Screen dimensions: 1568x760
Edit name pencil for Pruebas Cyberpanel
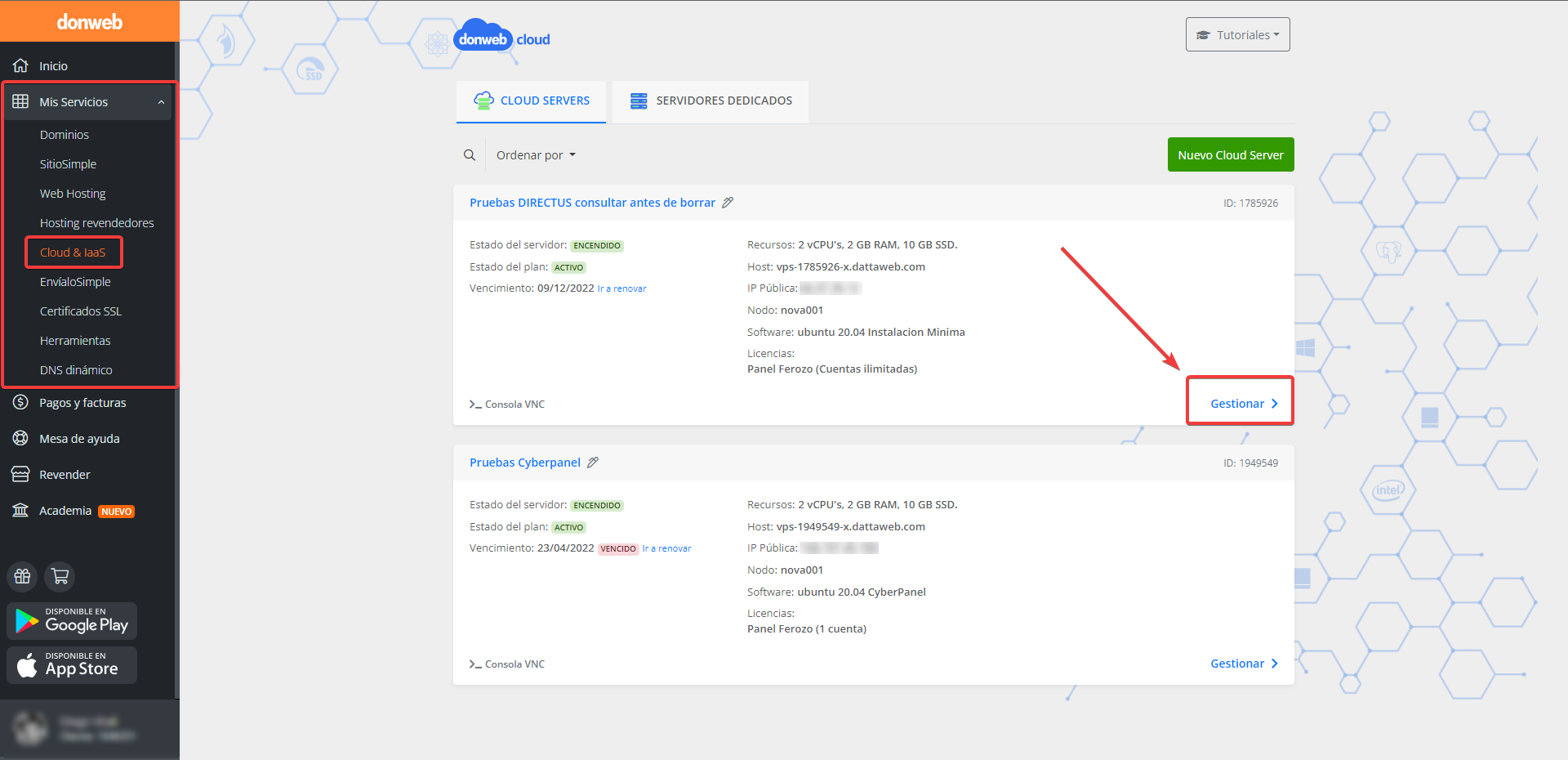(593, 463)
